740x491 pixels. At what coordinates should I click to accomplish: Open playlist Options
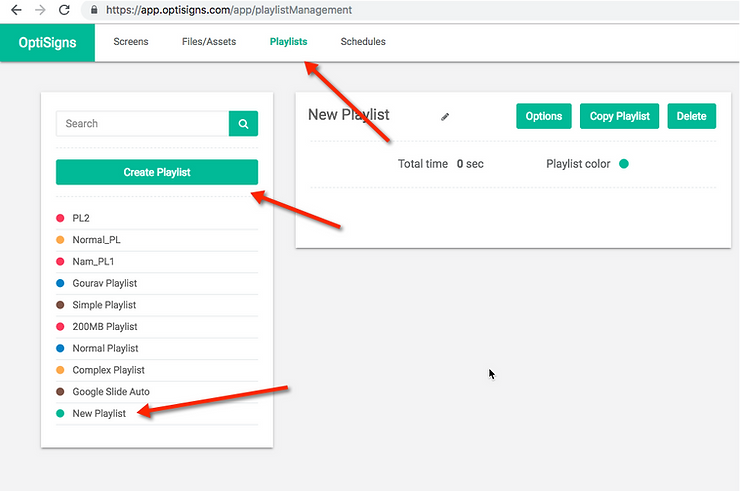(544, 116)
